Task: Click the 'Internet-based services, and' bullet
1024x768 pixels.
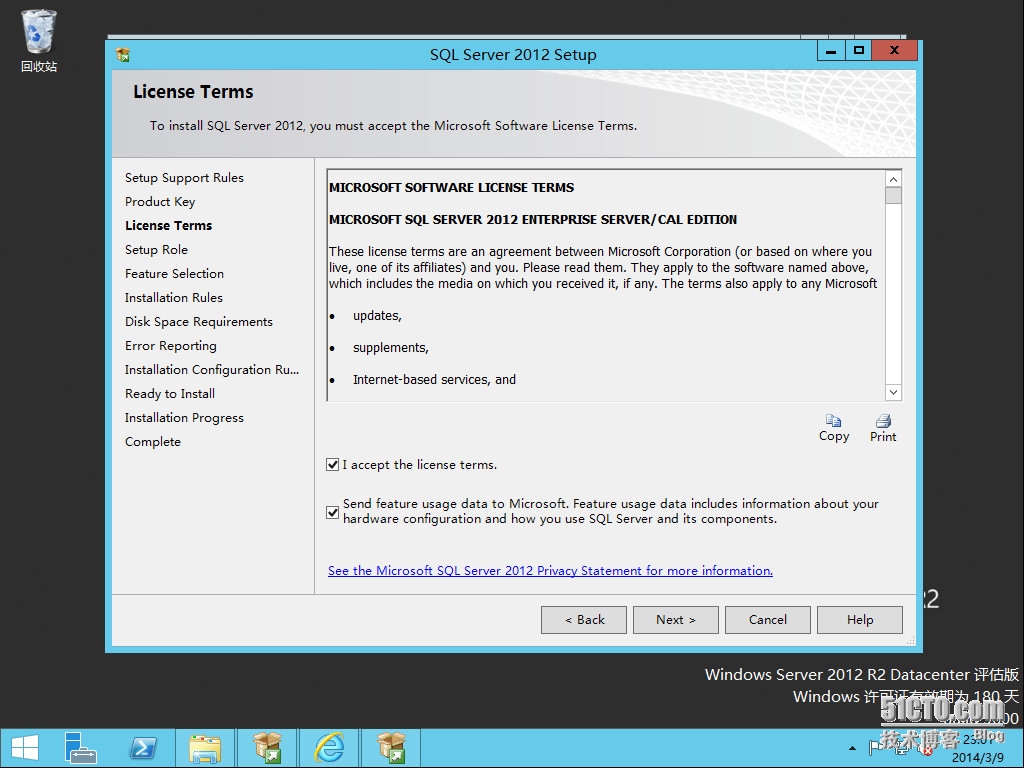Action: (434, 379)
